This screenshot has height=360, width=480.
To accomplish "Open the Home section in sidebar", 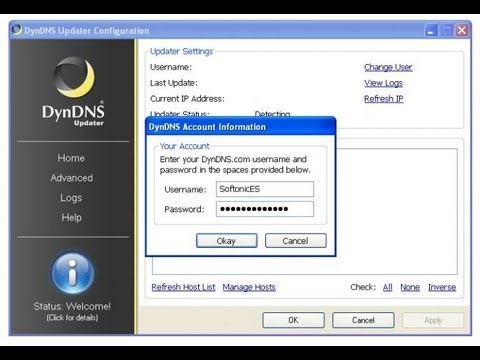I will click(x=71, y=158).
